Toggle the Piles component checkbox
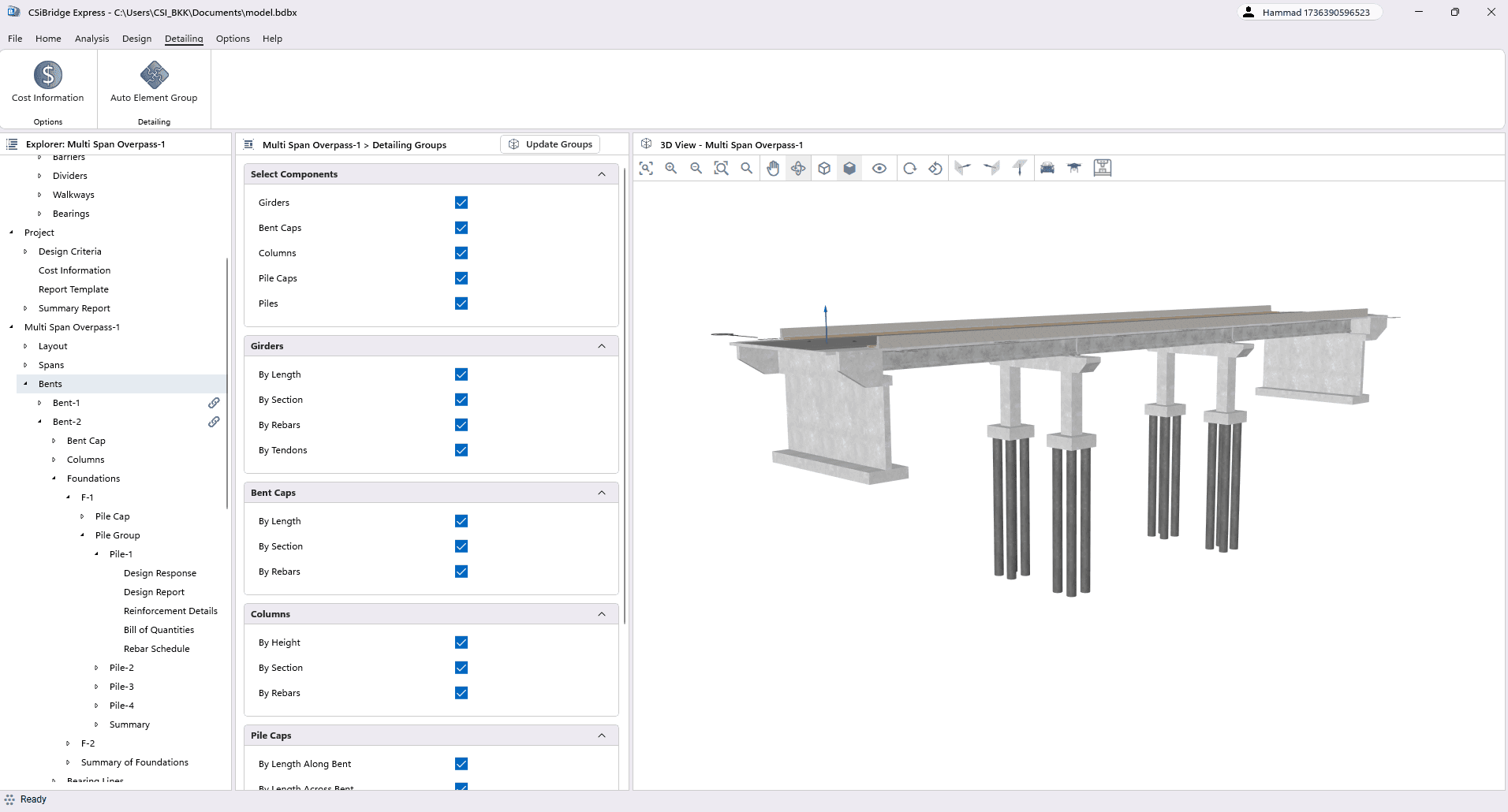The width and height of the screenshot is (1508, 812). 461,304
